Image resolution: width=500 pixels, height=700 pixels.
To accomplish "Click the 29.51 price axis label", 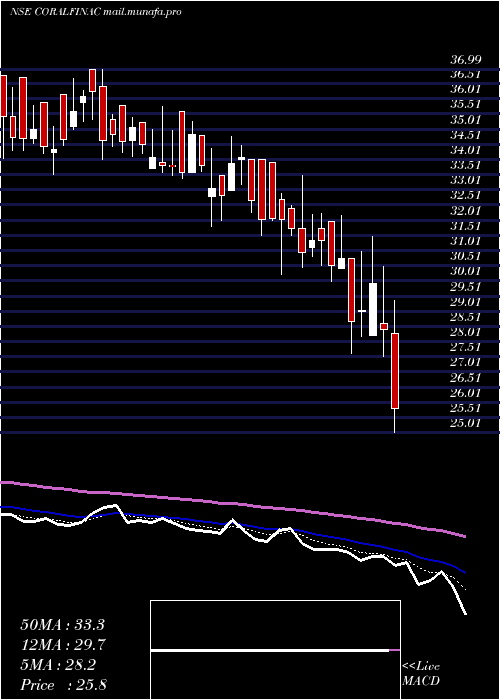I will coord(464,287).
